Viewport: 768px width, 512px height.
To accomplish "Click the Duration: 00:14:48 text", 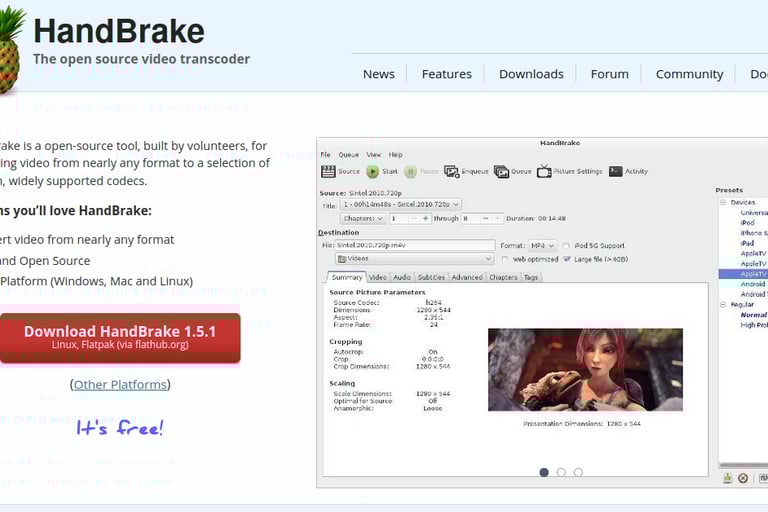I will pos(536,219).
